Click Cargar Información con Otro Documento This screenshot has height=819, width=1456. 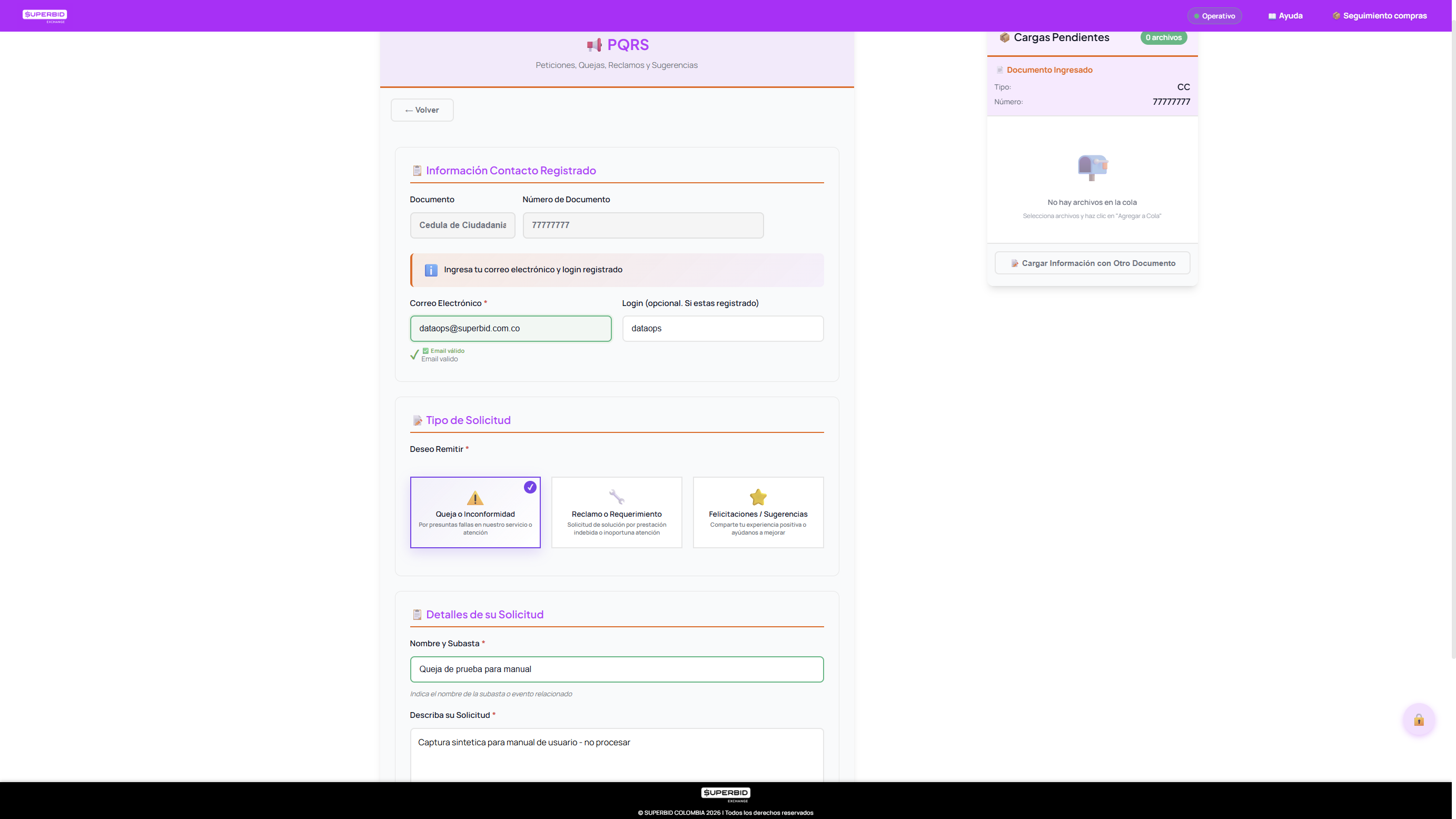[x=1092, y=263]
